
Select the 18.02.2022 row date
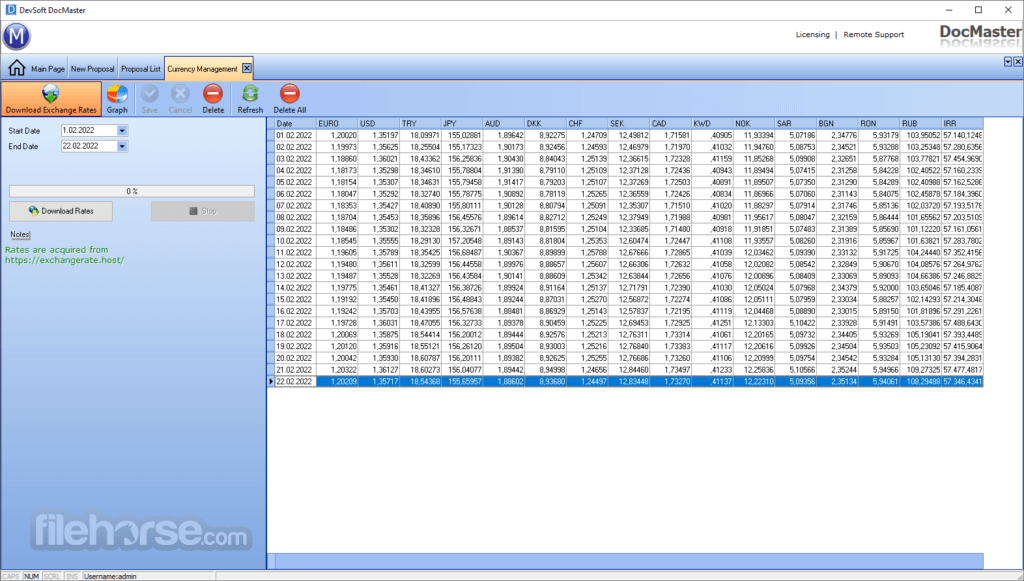point(295,335)
